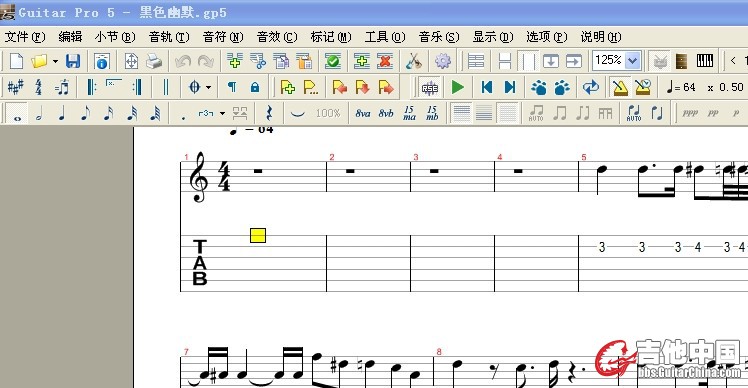Insert double bar line icon
Viewport: 748px width, 388px height.
click(166, 87)
